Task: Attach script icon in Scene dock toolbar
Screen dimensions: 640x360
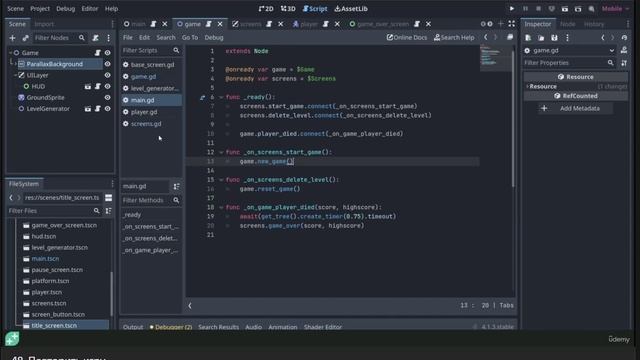Action: point(96,38)
